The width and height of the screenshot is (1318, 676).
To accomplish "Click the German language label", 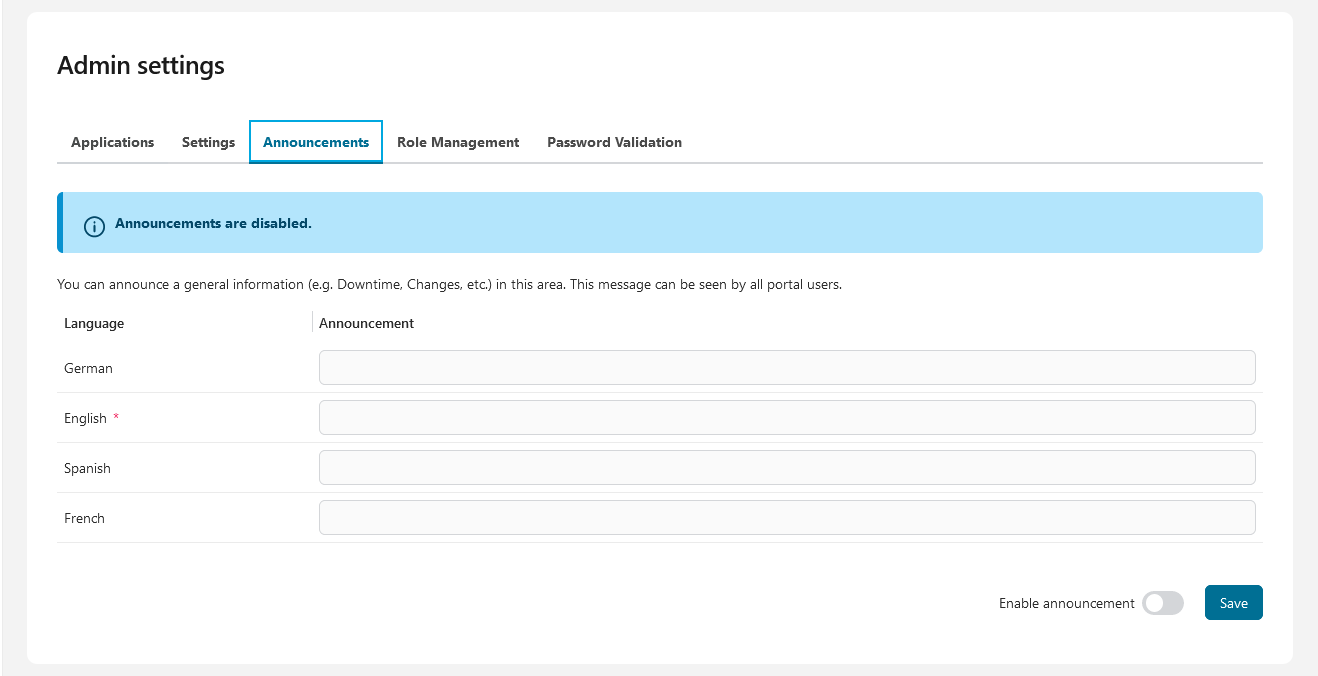I will pyautogui.click(x=88, y=368).
